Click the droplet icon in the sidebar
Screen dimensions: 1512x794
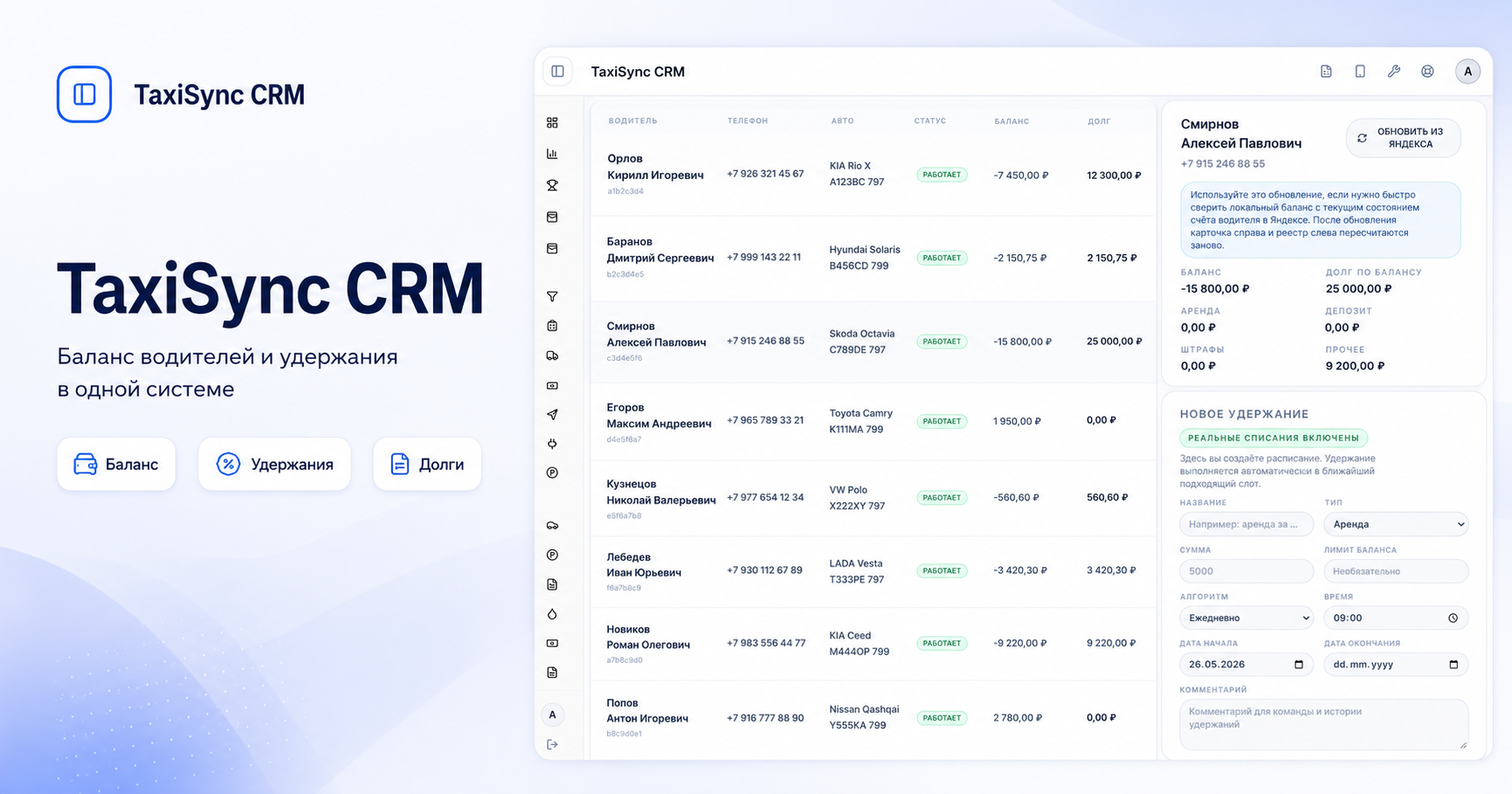[552, 614]
